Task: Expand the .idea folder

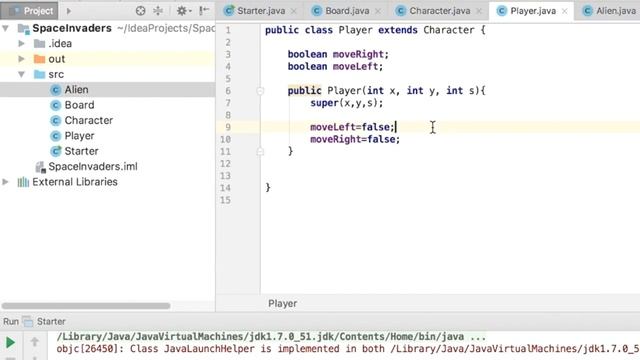Action: pyautogui.click(x=22, y=43)
